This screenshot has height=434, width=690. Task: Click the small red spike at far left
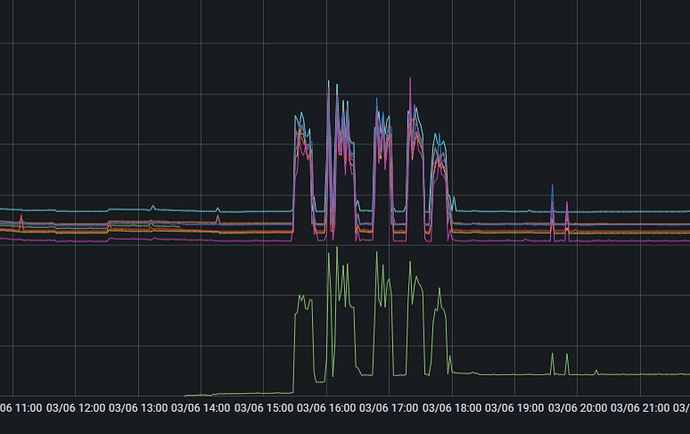click(21, 217)
